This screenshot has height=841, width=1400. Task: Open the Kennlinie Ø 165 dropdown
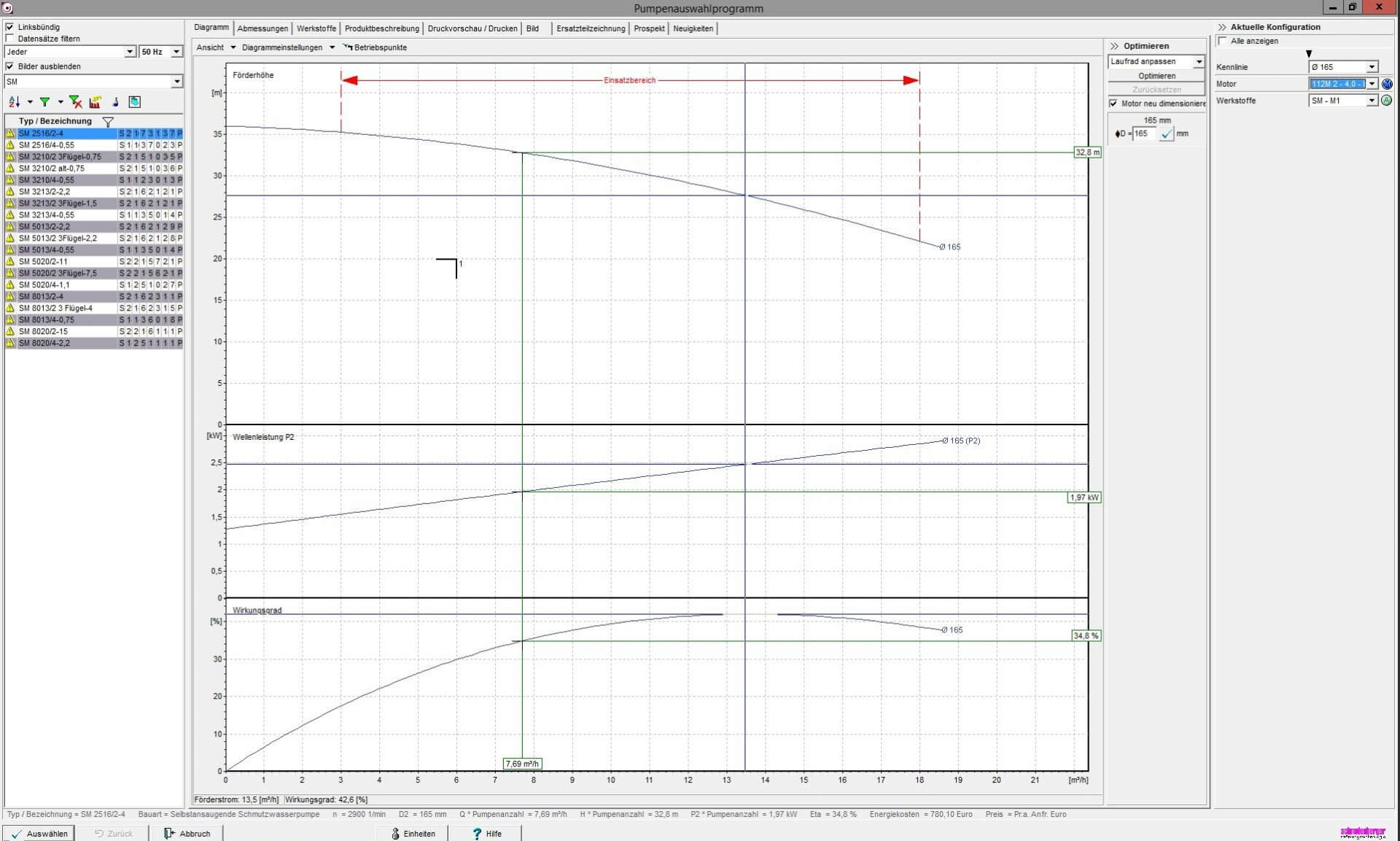click(1372, 66)
